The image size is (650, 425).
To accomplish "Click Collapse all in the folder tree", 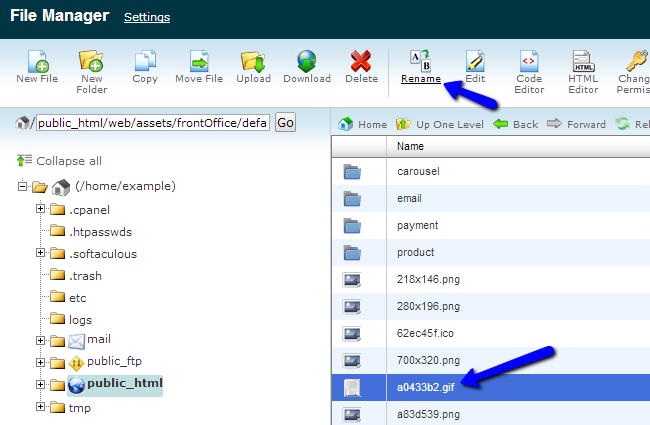I will [x=59, y=160].
